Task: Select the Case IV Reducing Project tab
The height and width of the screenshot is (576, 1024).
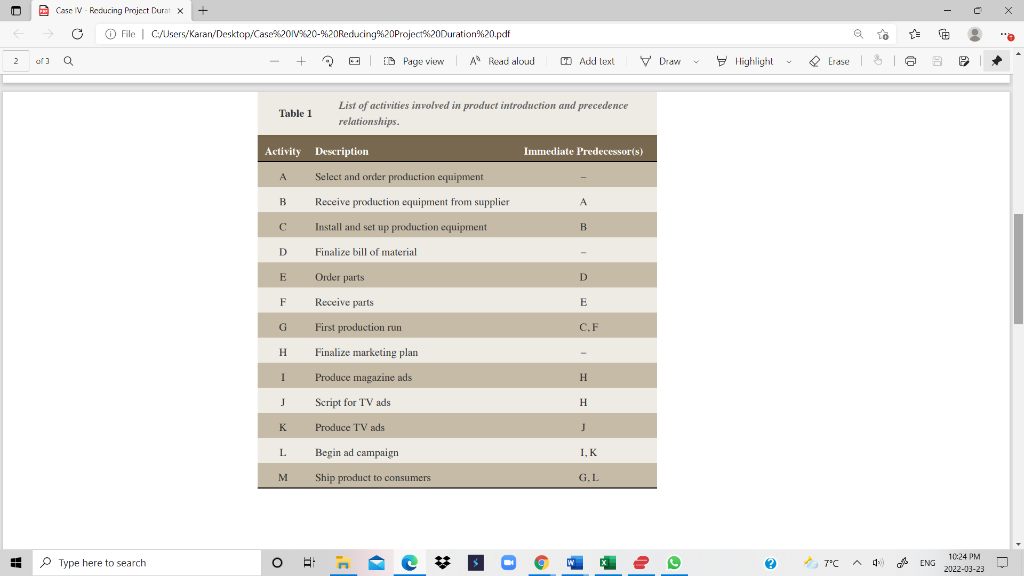Action: pyautogui.click(x=111, y=10)
